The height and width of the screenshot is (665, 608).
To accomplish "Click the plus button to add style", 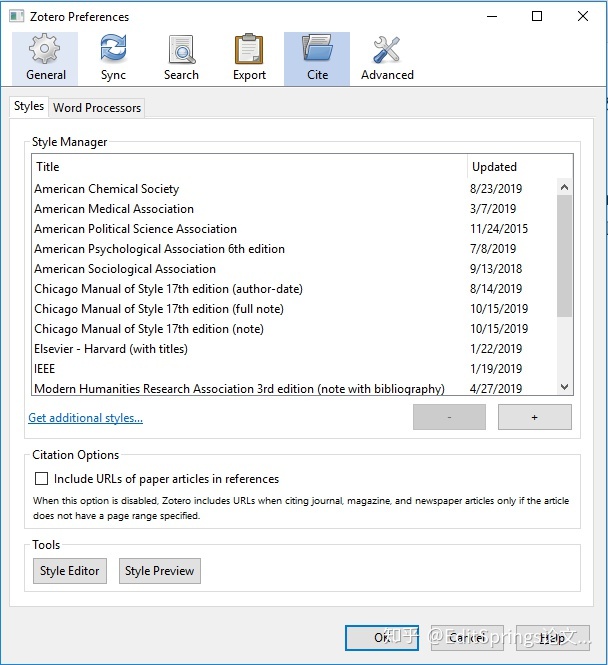I will pyautogui.click(x=535, y=417).
